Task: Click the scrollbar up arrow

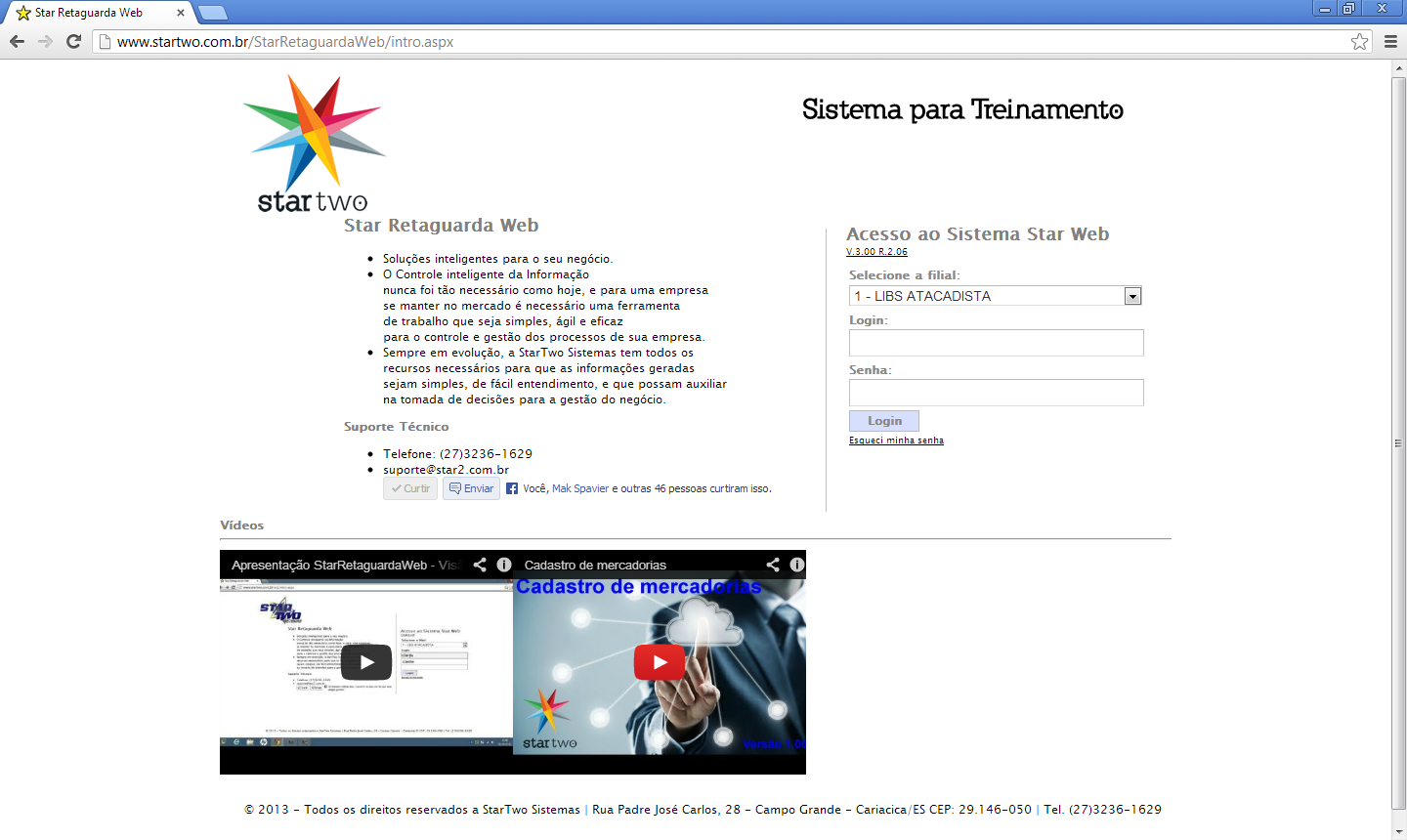Action: [x=1398, y=67]
